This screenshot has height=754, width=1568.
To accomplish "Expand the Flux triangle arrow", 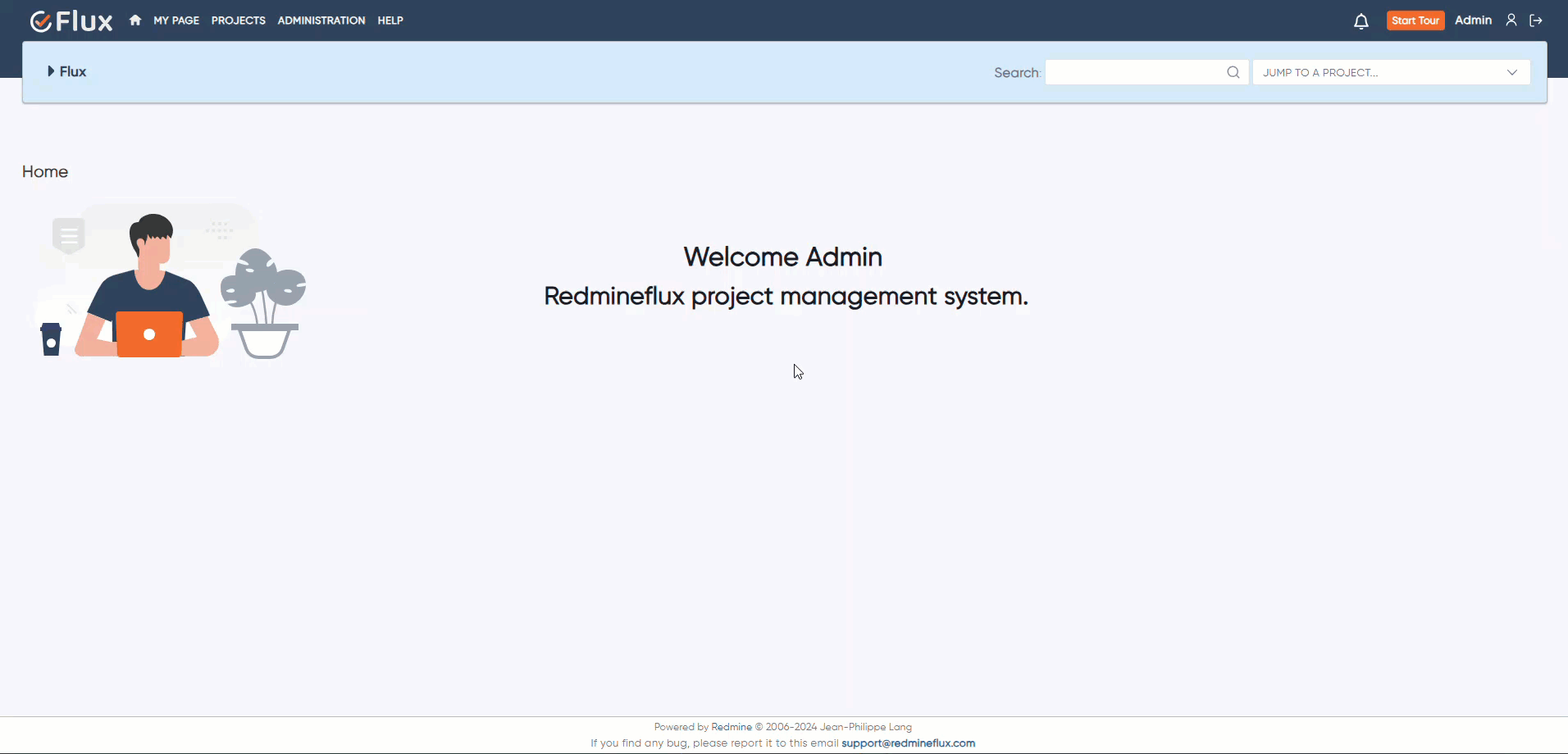I will pos(51,71).
